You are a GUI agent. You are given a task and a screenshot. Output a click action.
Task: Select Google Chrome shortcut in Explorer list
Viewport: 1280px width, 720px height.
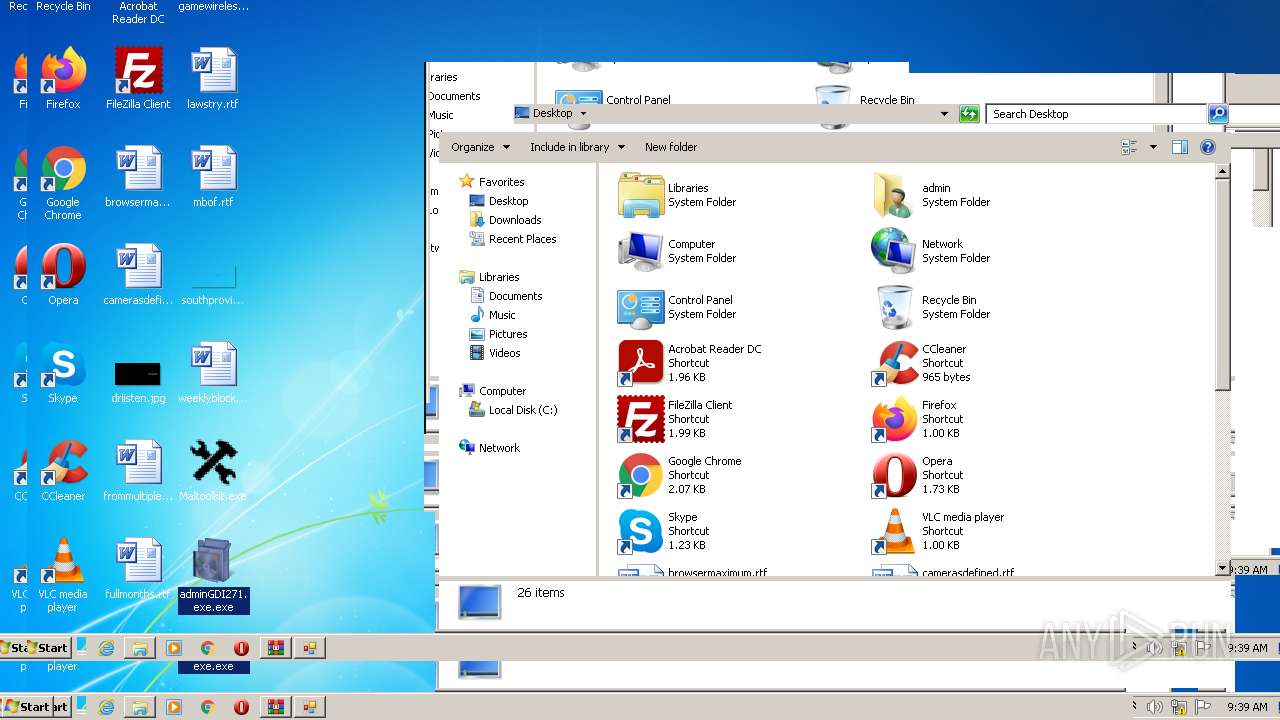(x=680, y=475)
